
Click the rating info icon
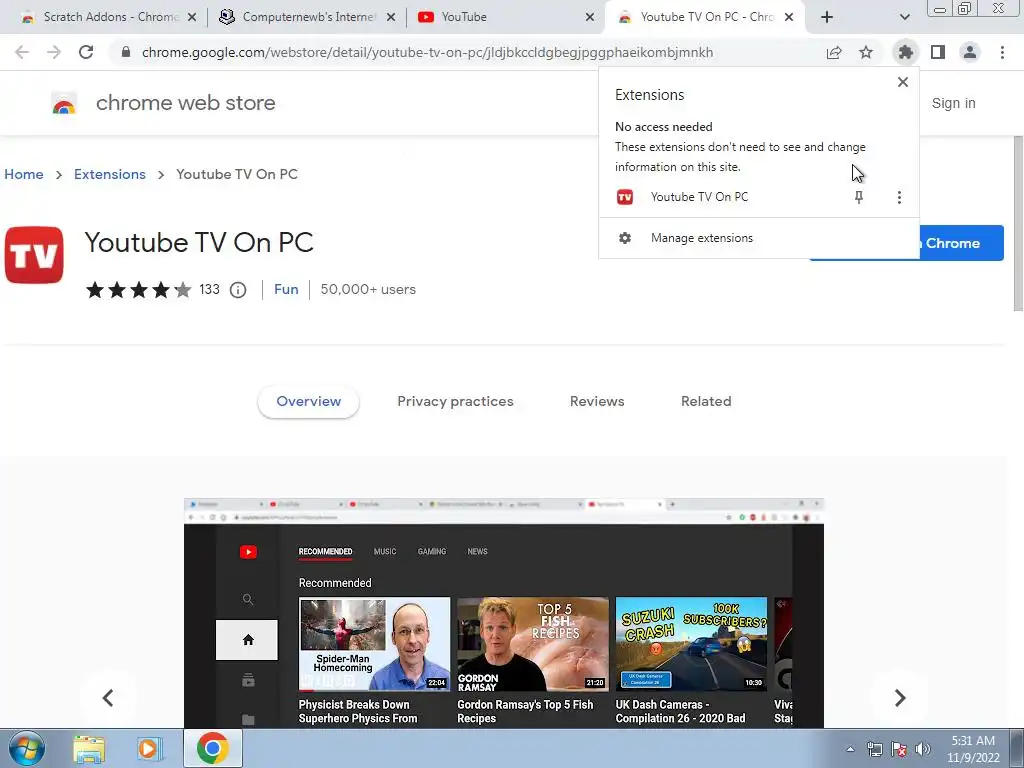[238, 290]
